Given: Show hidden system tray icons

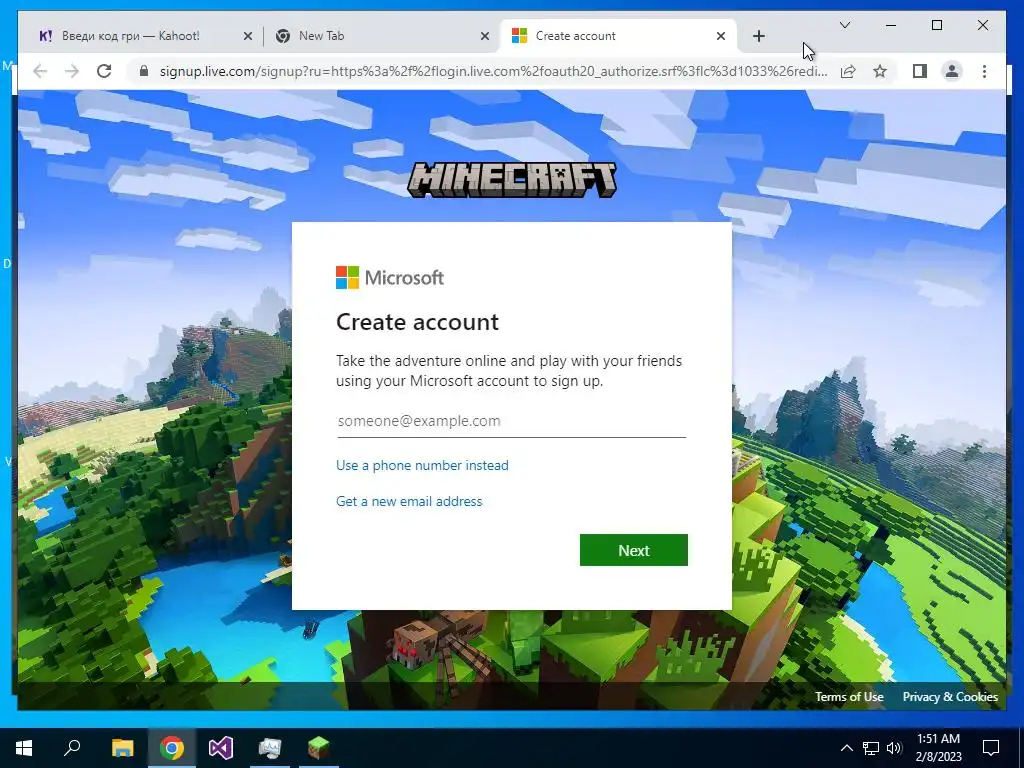Looking at the screenshot, I should pyautogui.click(x=846, y=748).
